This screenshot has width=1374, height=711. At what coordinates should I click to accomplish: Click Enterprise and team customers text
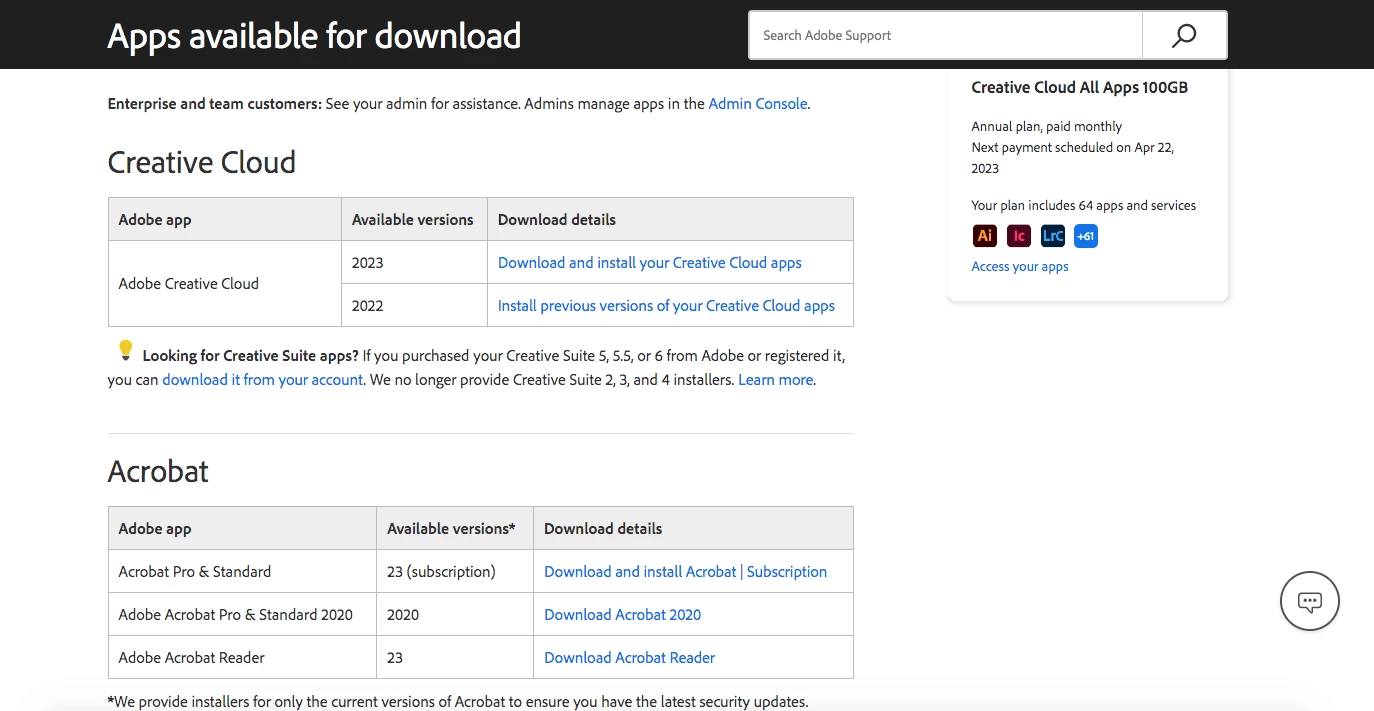[x=214, y=103]
